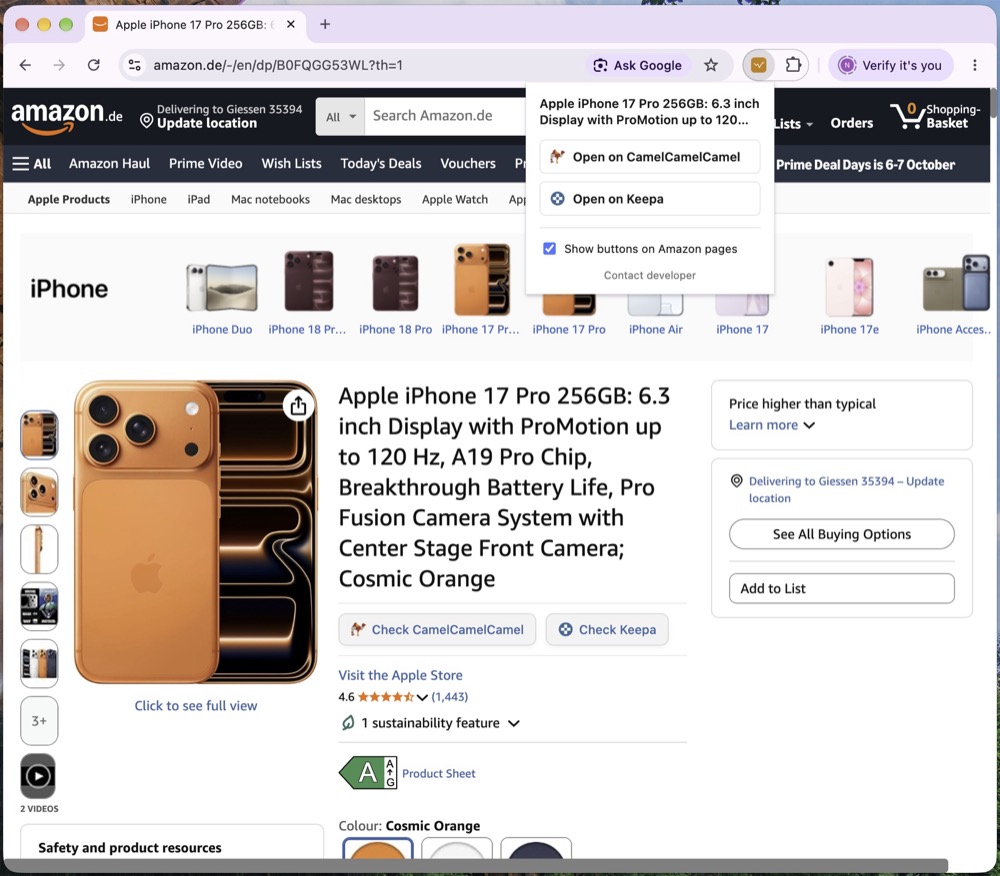Go back using browser back arrow
The height and width of the screenshot is (876, 1000).
coord(26,65)
